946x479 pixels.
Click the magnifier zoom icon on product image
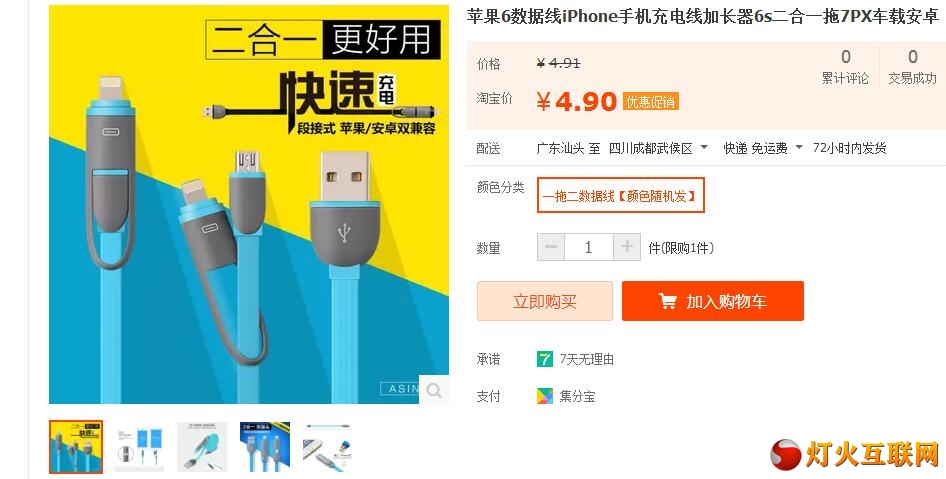(x=434, y=390)
